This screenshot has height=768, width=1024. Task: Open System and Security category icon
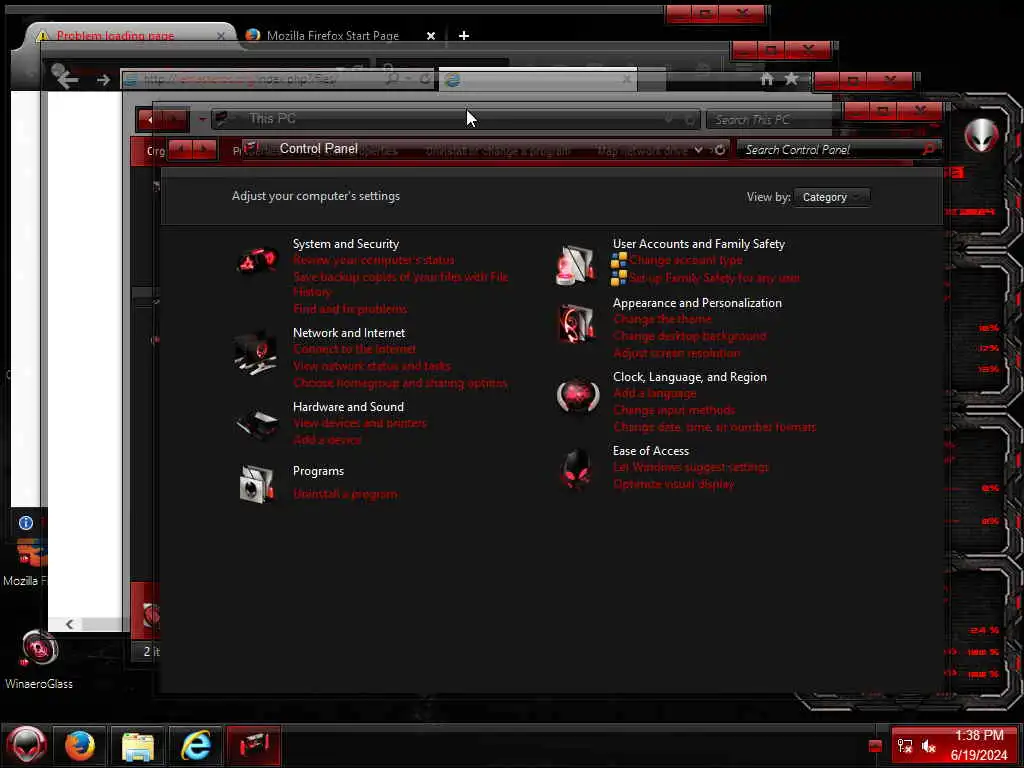pyautogui.click(x=257, y=262)
